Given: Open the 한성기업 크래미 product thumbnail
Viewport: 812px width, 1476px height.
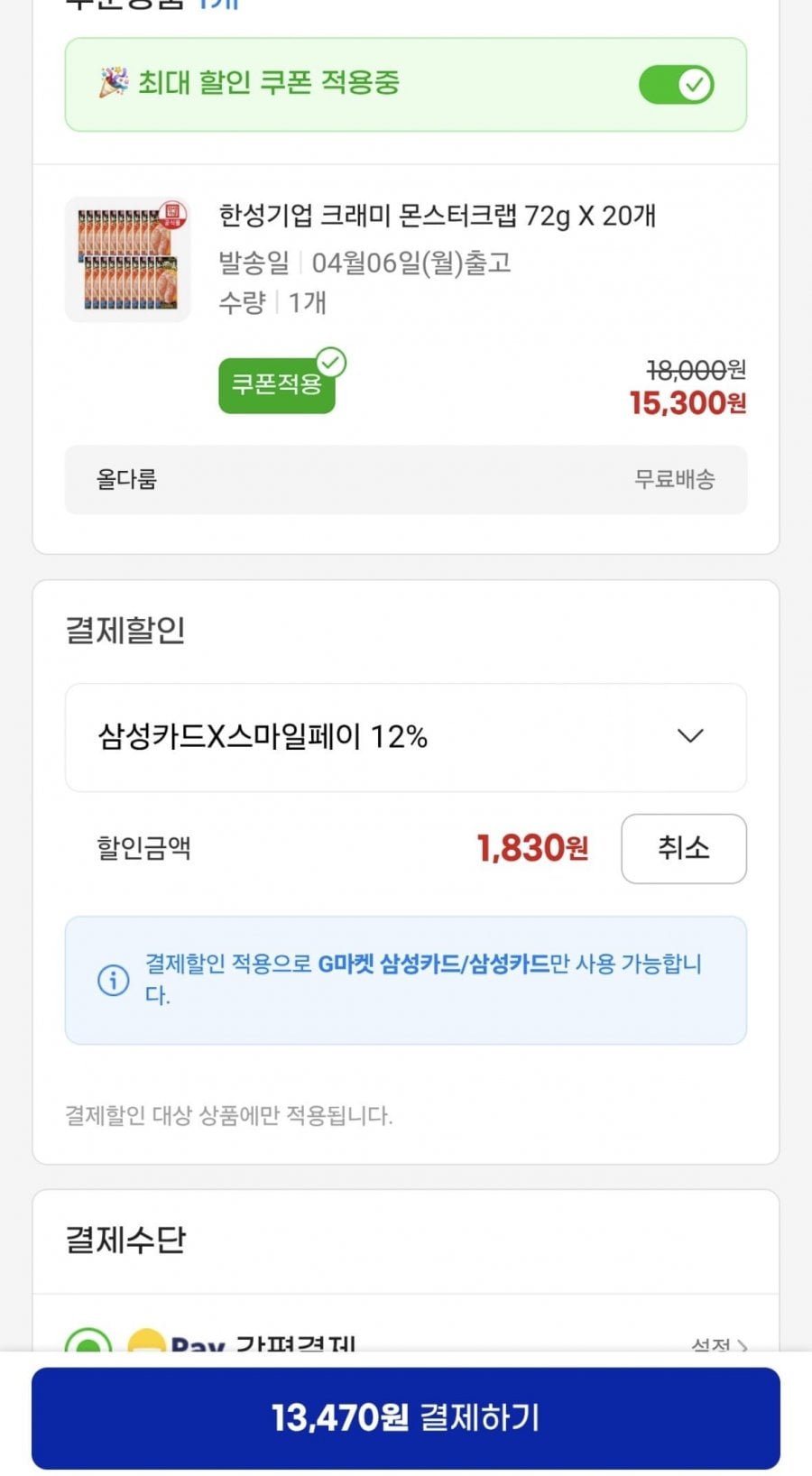Looking at the screenshot, I should 128,260.
